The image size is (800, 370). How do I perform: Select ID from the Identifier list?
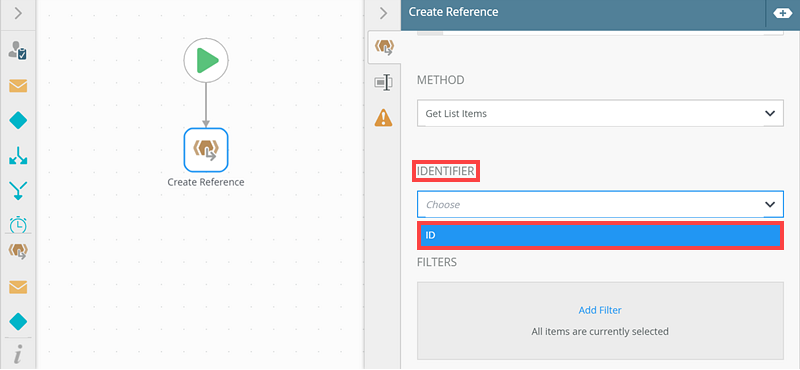click(600, 236)
